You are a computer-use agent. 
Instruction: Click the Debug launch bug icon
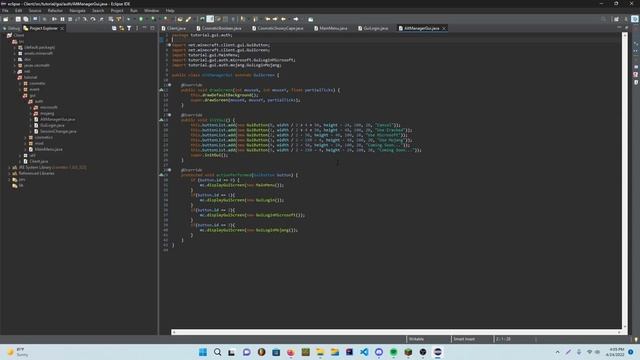click(x=129, y=19)
